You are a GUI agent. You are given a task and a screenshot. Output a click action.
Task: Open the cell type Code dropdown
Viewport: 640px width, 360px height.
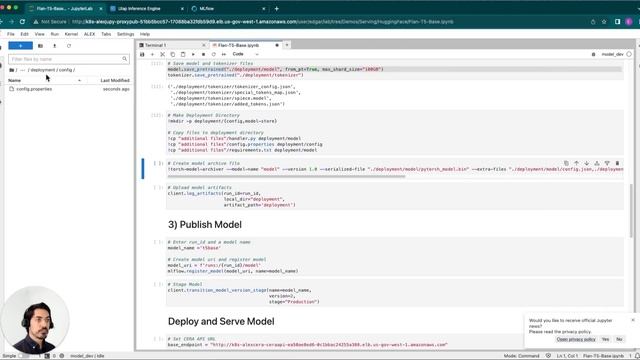[x=246, y=54]
